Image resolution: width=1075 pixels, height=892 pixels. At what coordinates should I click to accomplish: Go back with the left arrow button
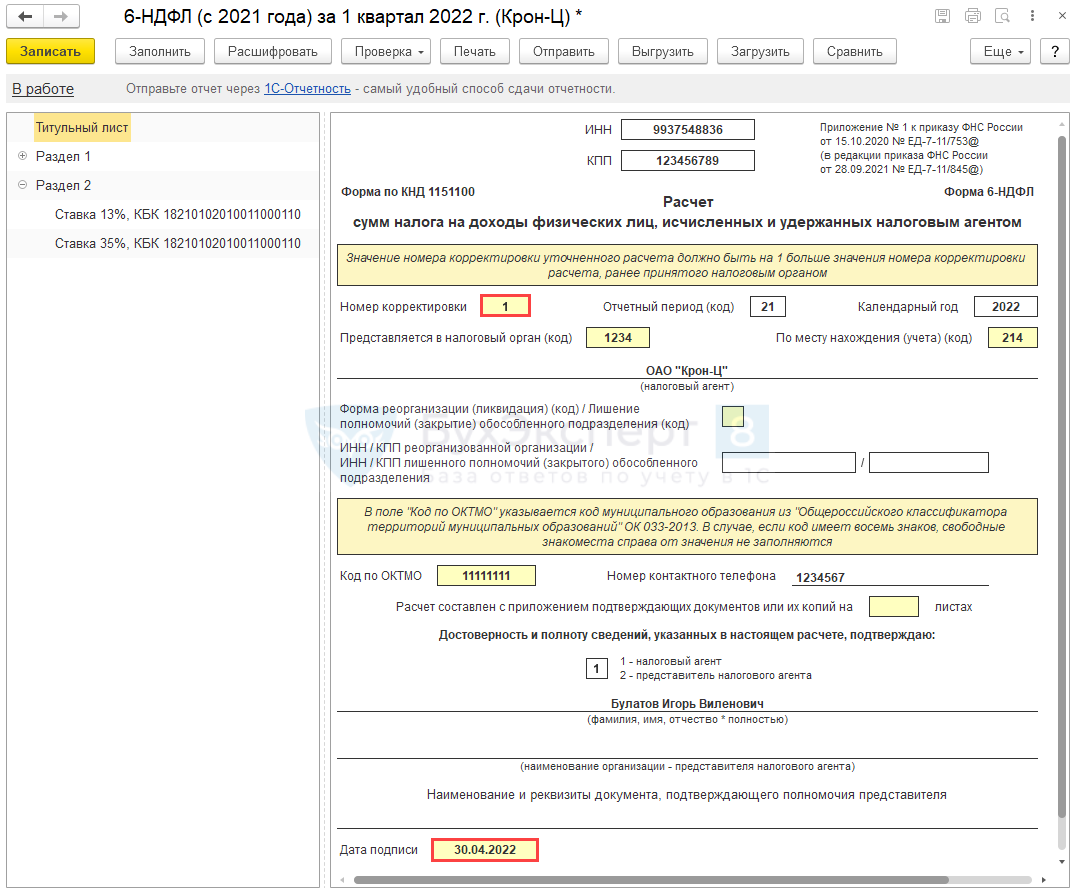pos(25,16)
